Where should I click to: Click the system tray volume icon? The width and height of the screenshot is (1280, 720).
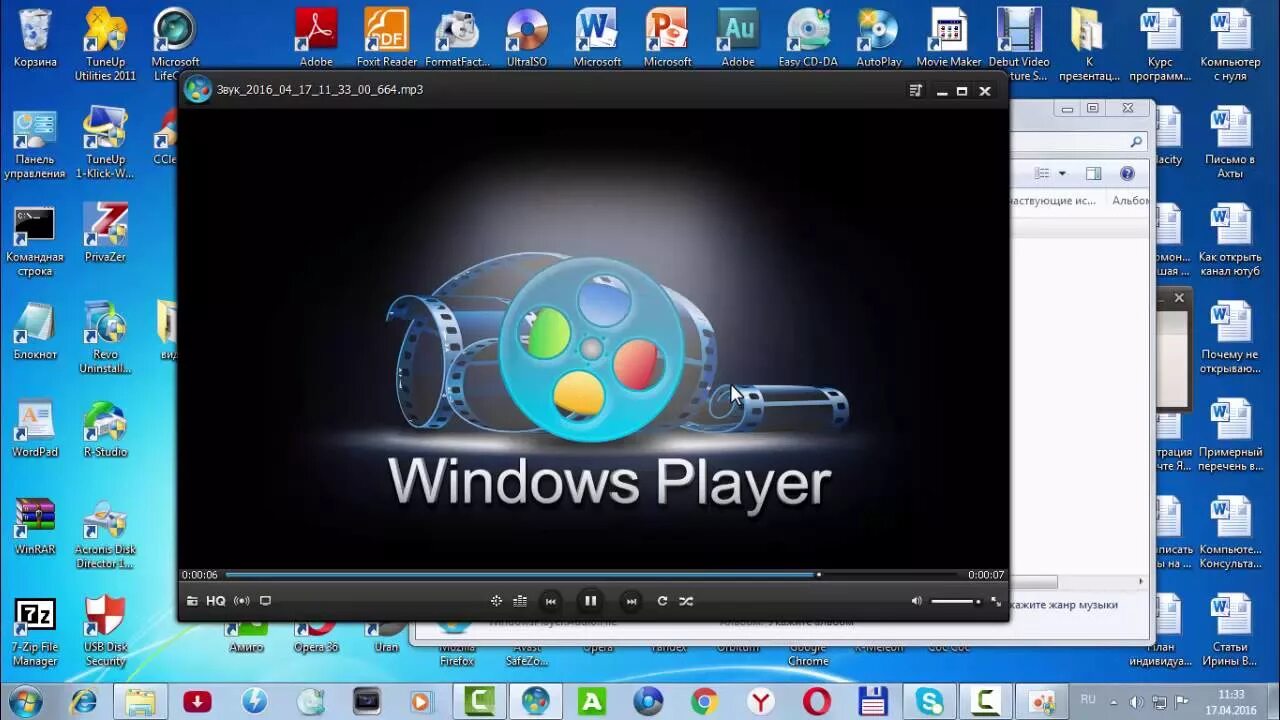point(1137,701)
